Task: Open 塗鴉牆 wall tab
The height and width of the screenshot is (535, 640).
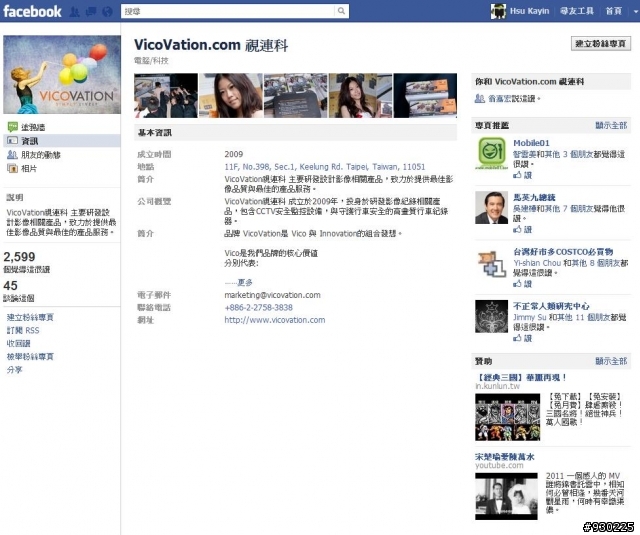Action: tap(33, 127)
